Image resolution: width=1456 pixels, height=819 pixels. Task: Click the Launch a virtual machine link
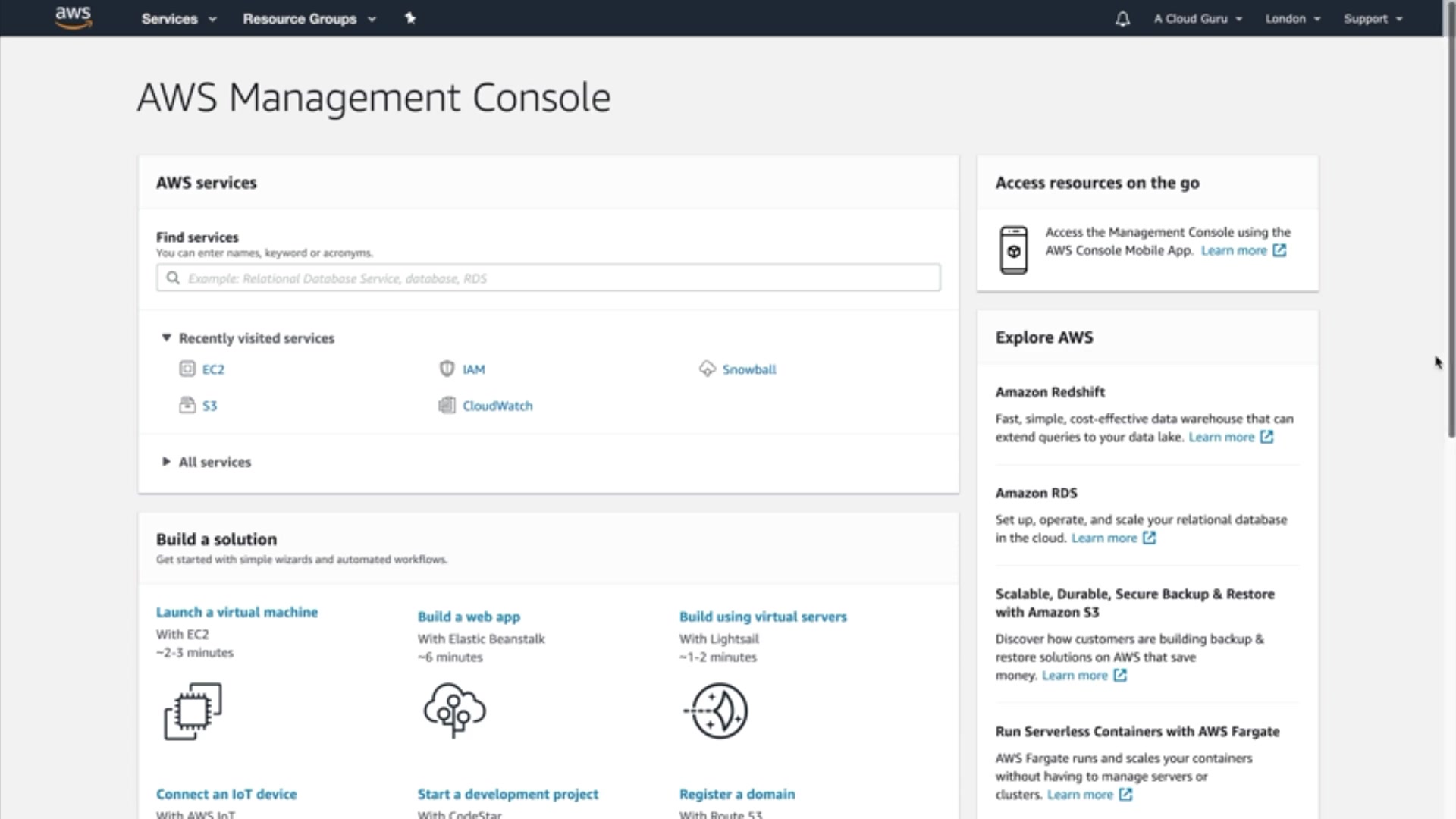(x=237, y=612)
